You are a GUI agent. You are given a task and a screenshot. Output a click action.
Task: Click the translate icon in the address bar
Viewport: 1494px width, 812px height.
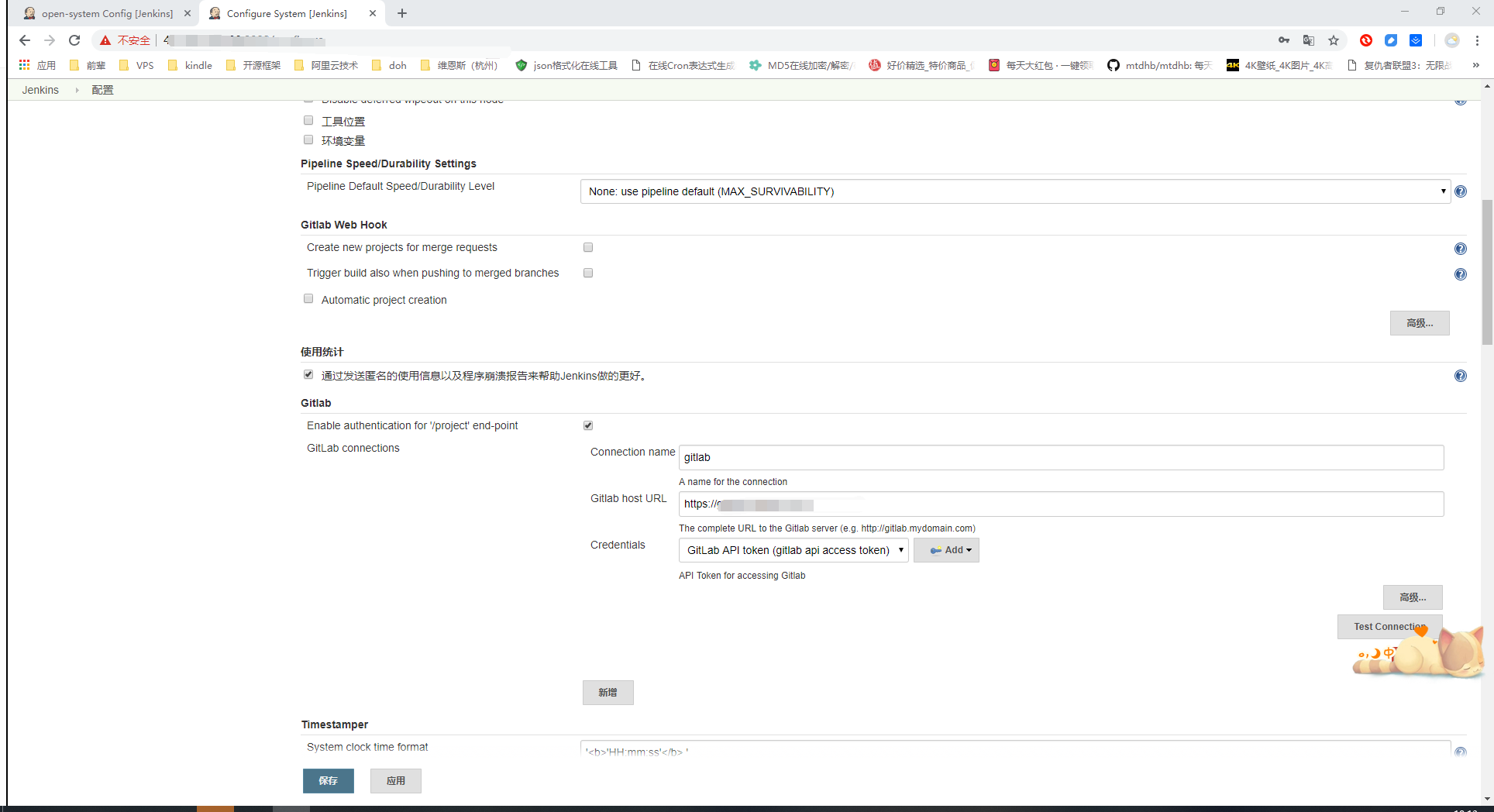tap(1309, 40)
